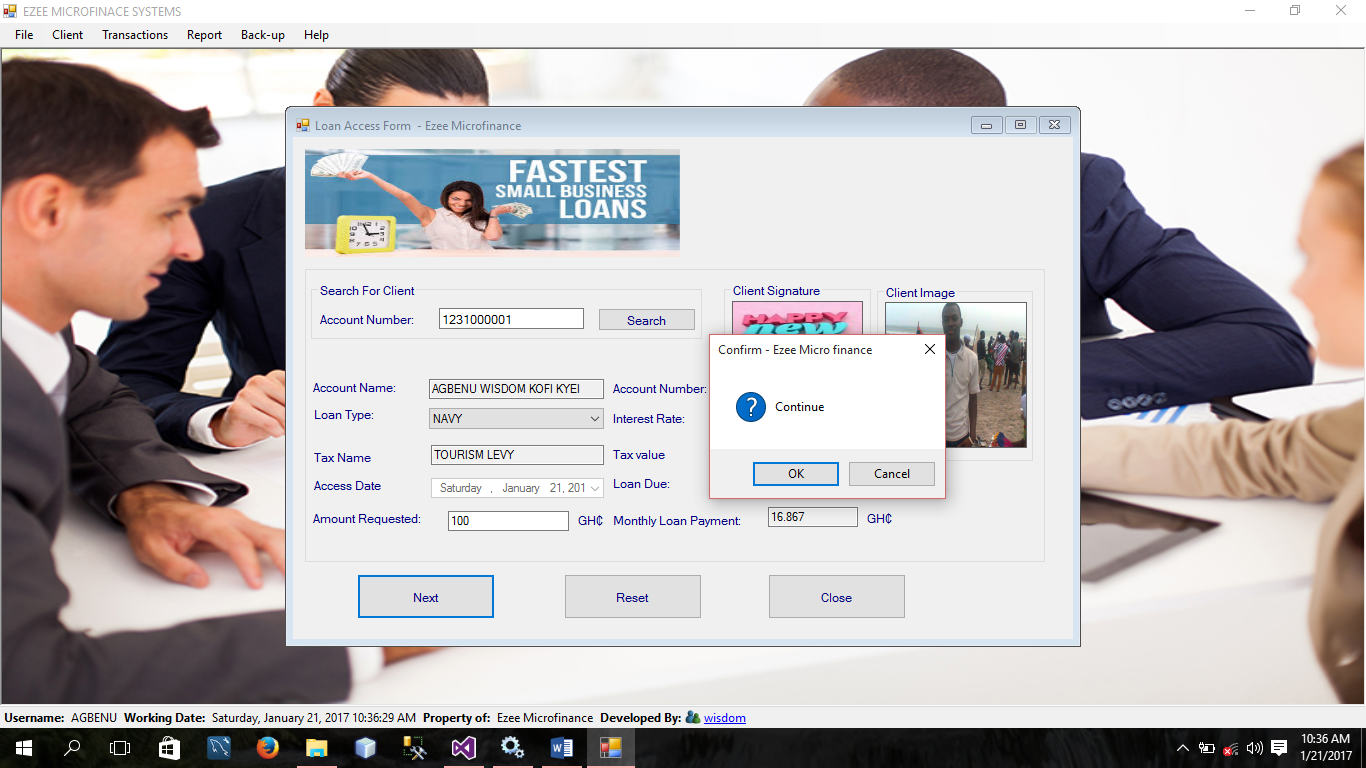This screenshot has height=768, width=1366.
Task: Open the Transactions menu
Action: (135, 35)
